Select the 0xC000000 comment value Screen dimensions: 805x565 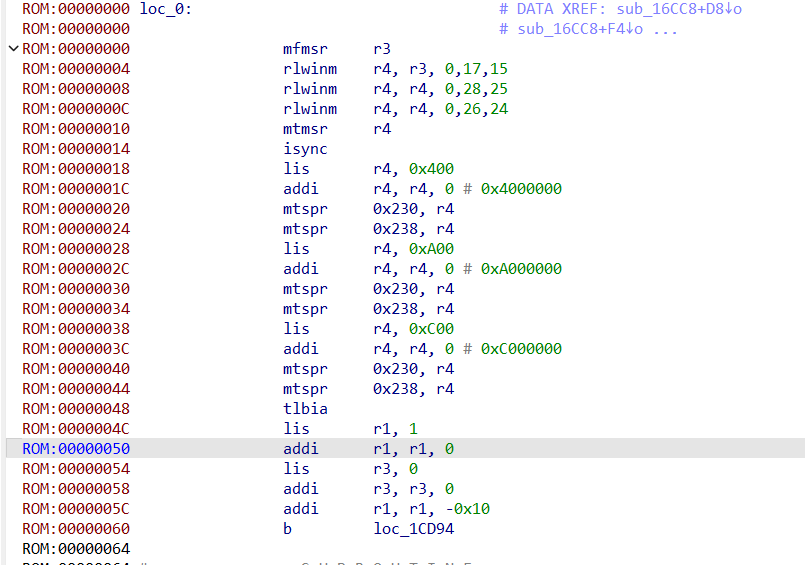point(521,349)
